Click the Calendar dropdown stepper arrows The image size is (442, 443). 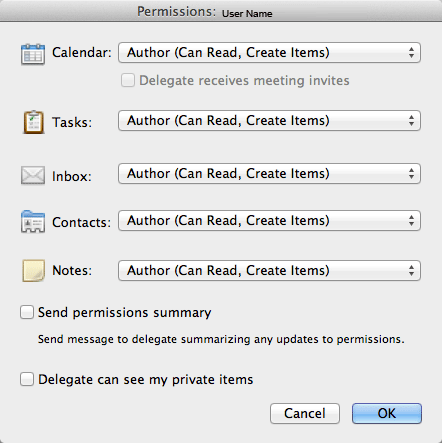click(412, 53)
